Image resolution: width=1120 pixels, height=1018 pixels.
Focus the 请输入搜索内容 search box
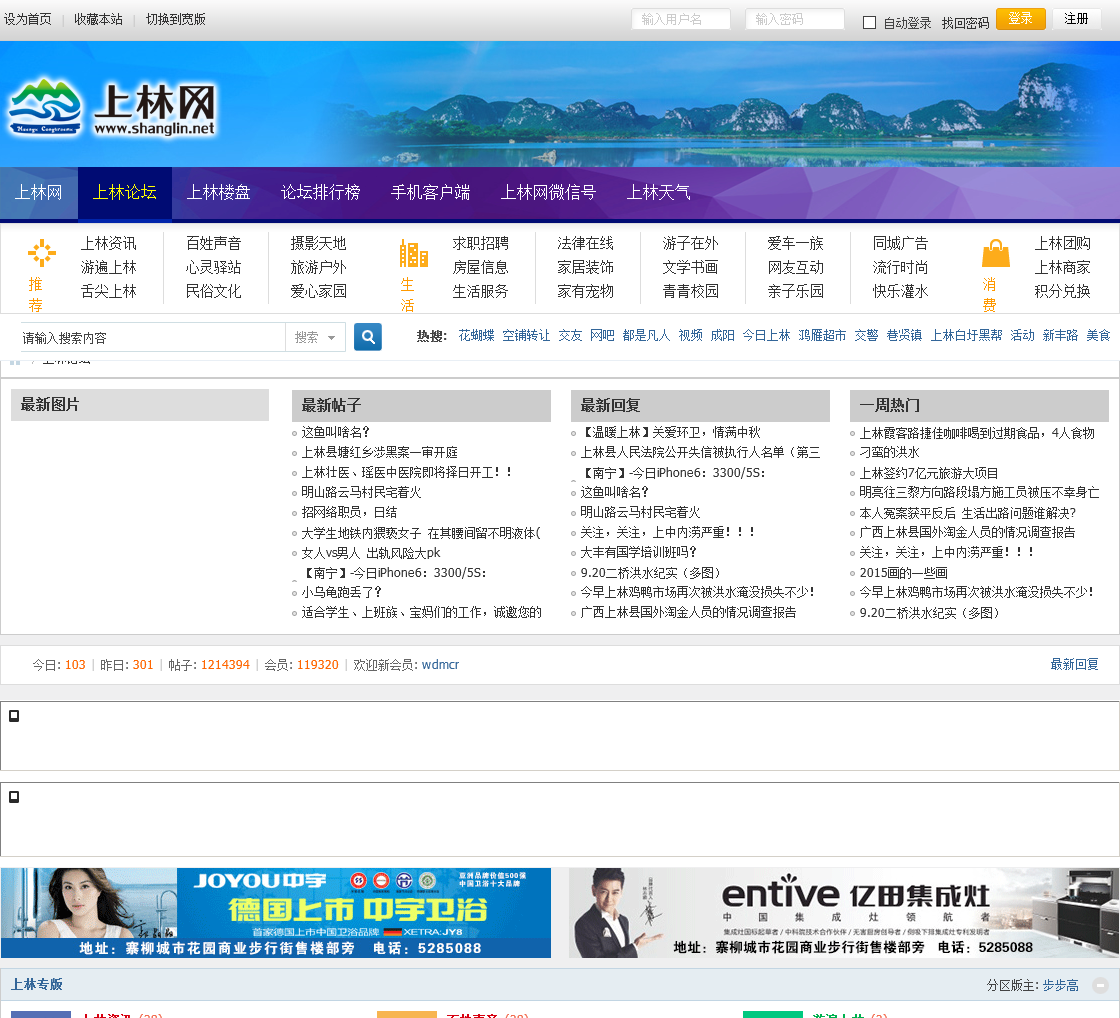(x=150, y=338)
